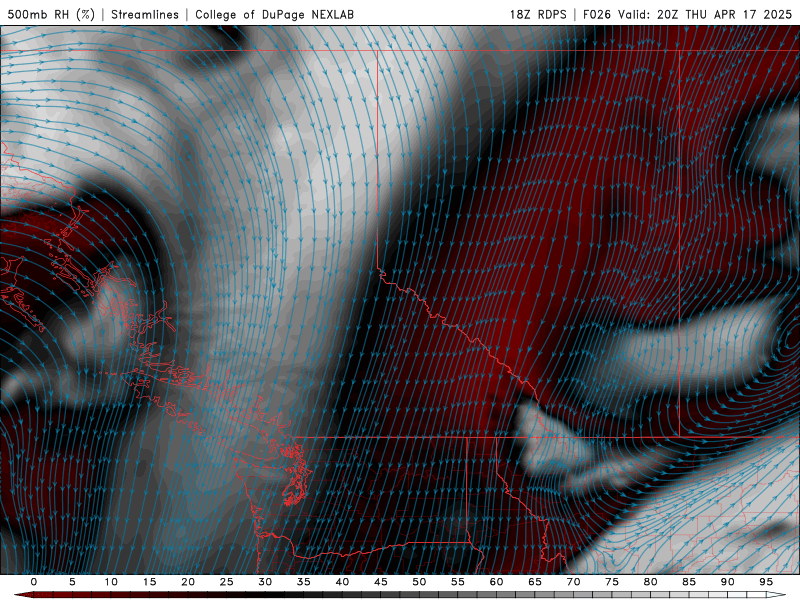
Task: Click the "90" value on the color scale
Action: (727, 582)
